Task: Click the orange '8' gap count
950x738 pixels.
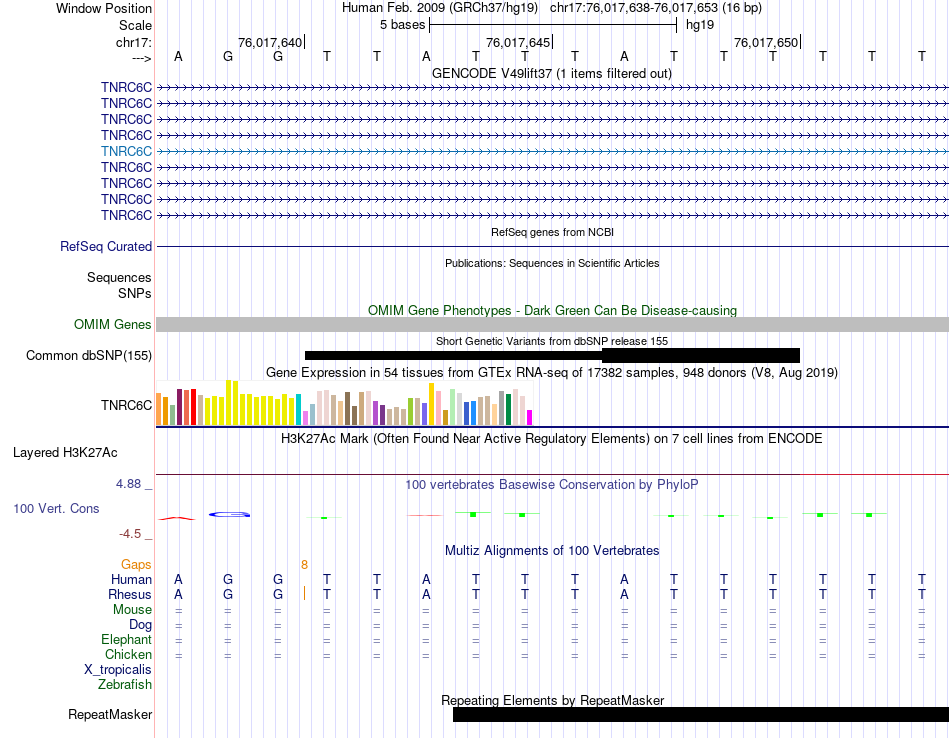Action: (x=304, y=565)
